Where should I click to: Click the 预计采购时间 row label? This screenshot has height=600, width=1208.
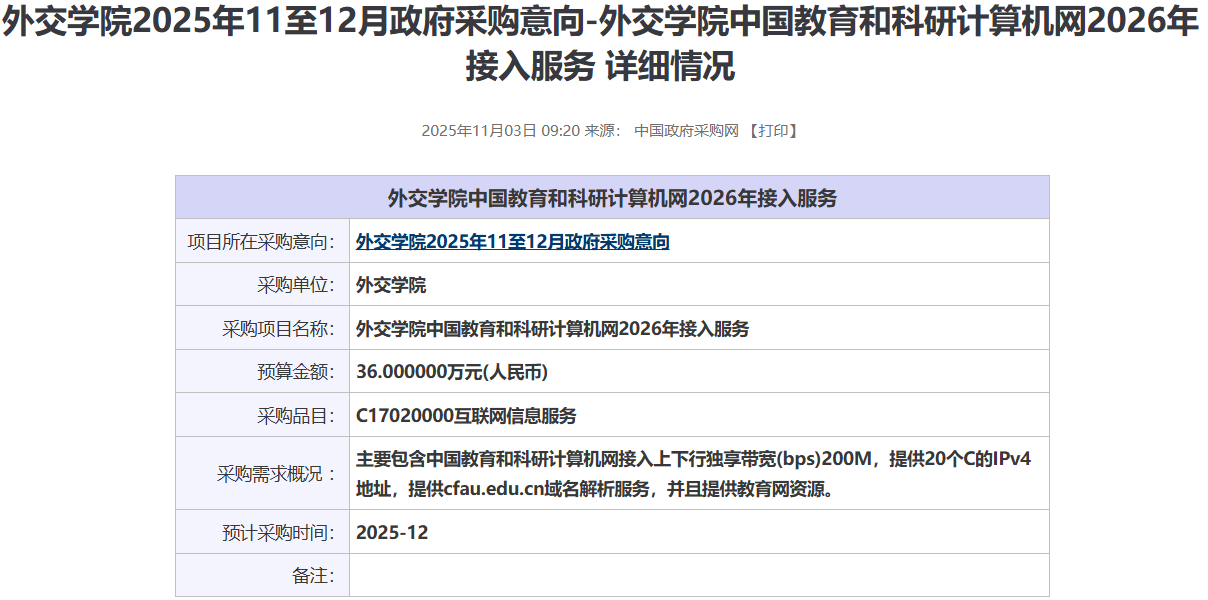(x=278, y=532)
